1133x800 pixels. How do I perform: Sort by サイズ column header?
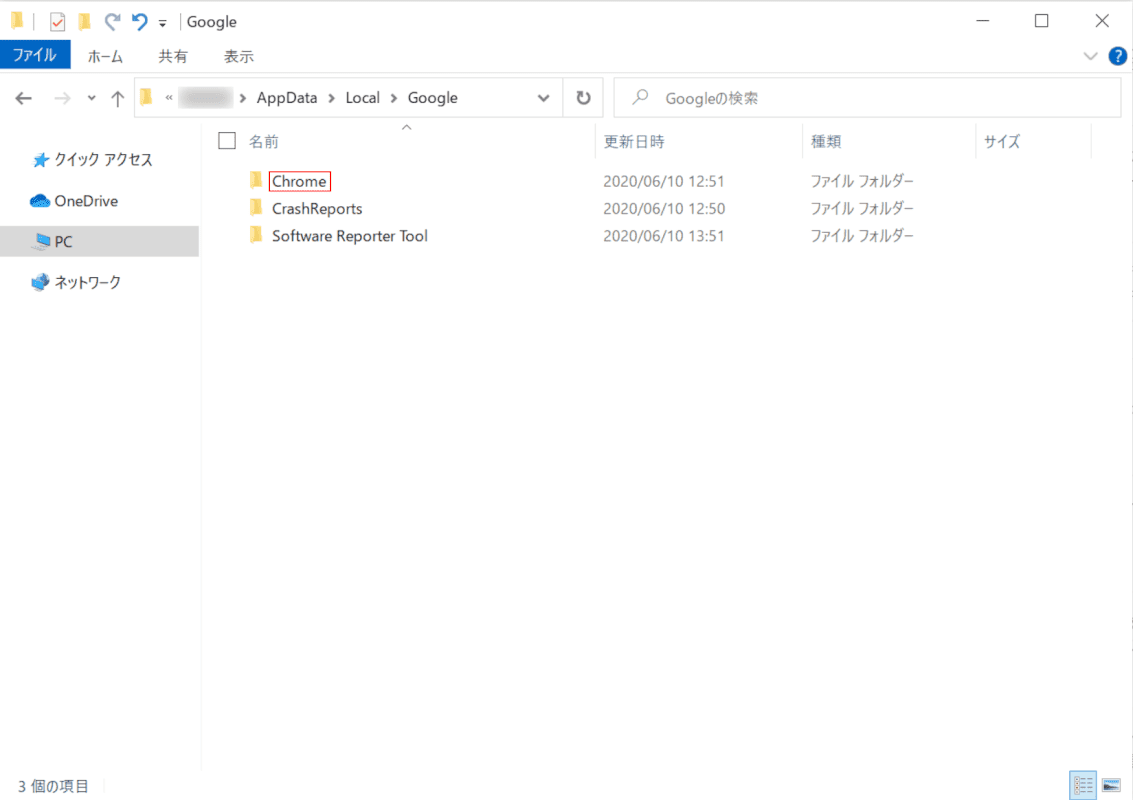click(x=1001, y=142)
